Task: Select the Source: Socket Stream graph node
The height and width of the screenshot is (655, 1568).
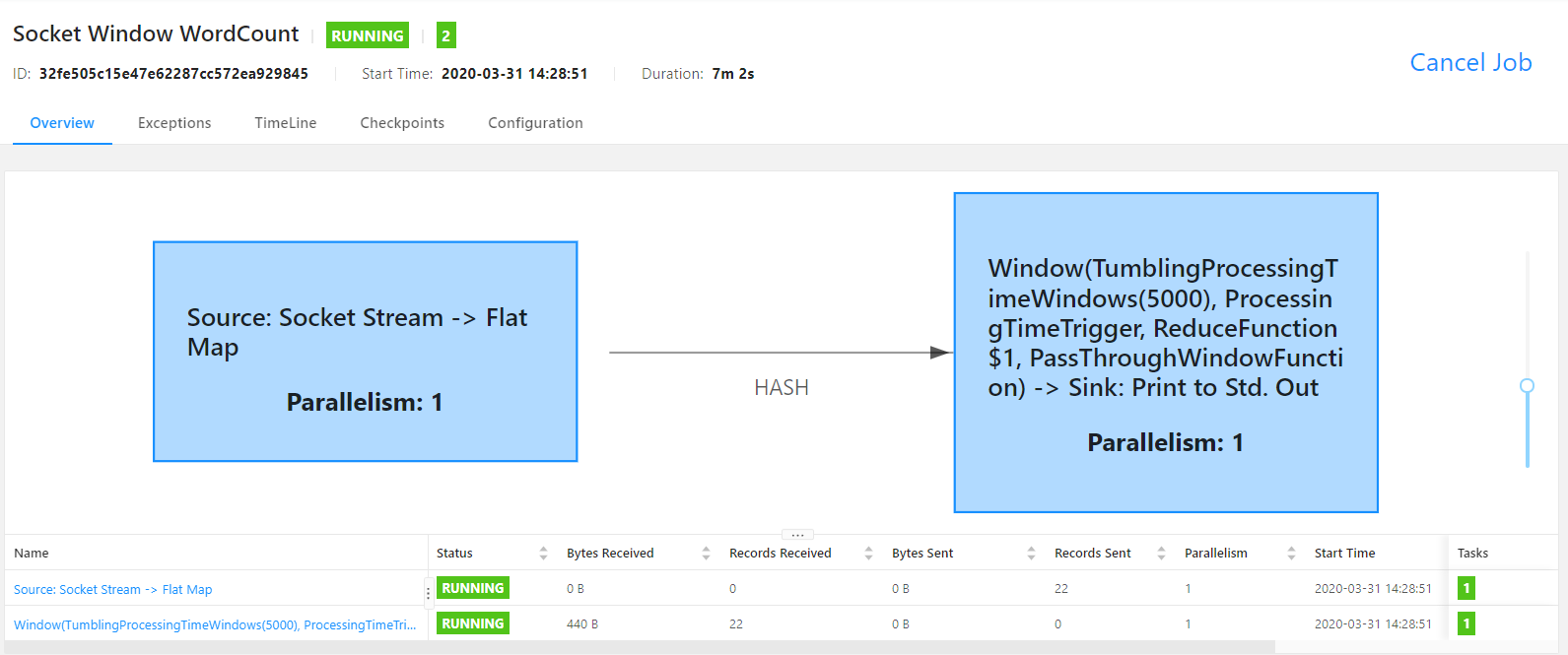Action: 365,352
